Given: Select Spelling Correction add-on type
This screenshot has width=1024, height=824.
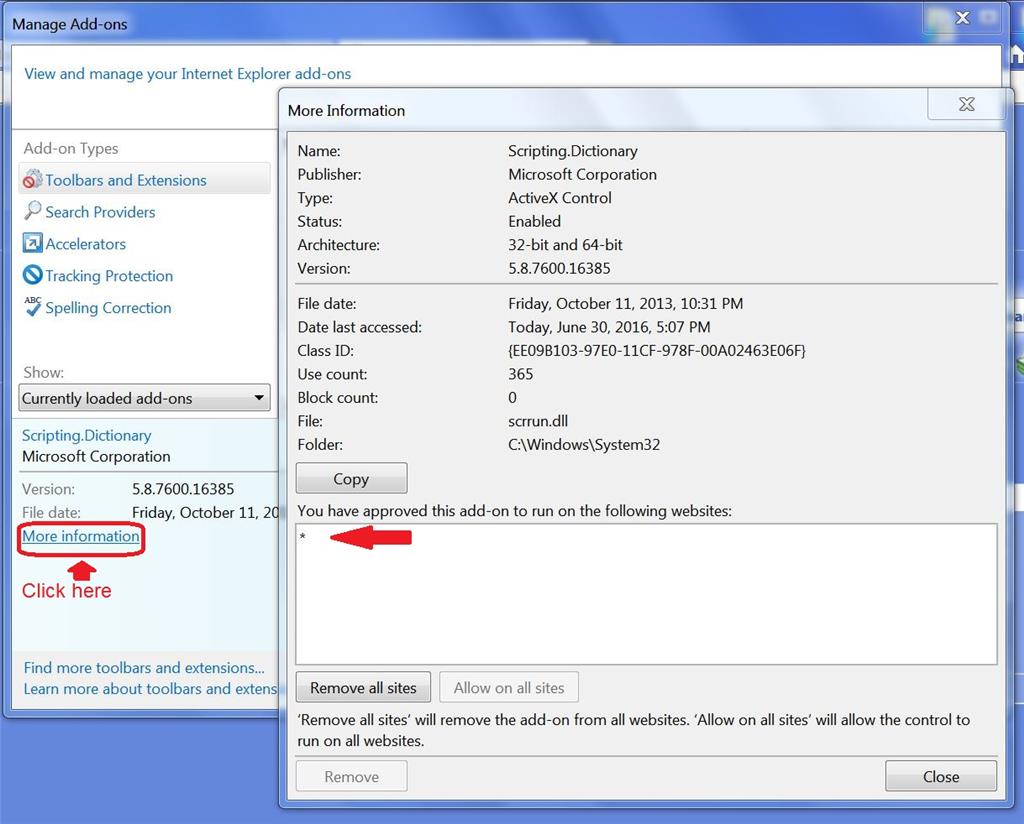Looking at the screenshot, I should click(x=108, y=308).
